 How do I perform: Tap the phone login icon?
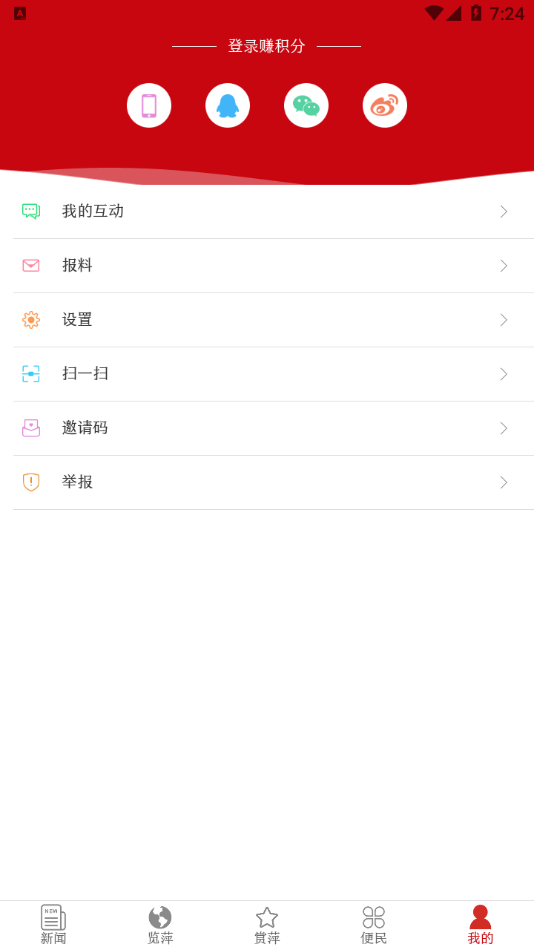tap(149, 105)
